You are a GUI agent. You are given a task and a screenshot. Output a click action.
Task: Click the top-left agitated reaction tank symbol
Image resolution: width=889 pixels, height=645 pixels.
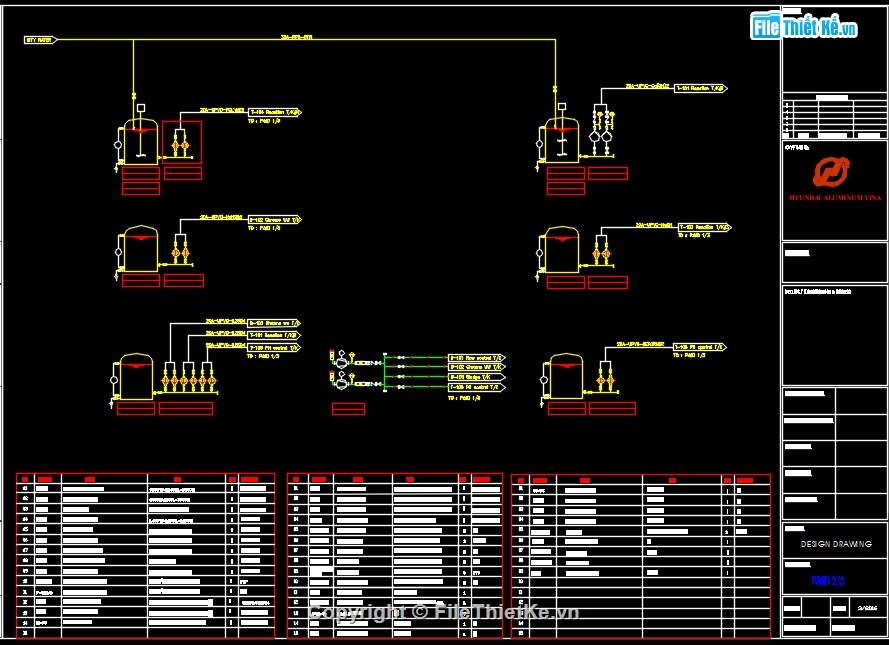[139, 140]
